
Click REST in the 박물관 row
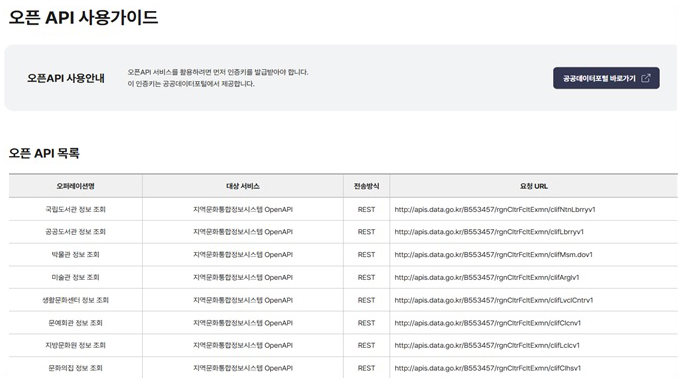366,254
